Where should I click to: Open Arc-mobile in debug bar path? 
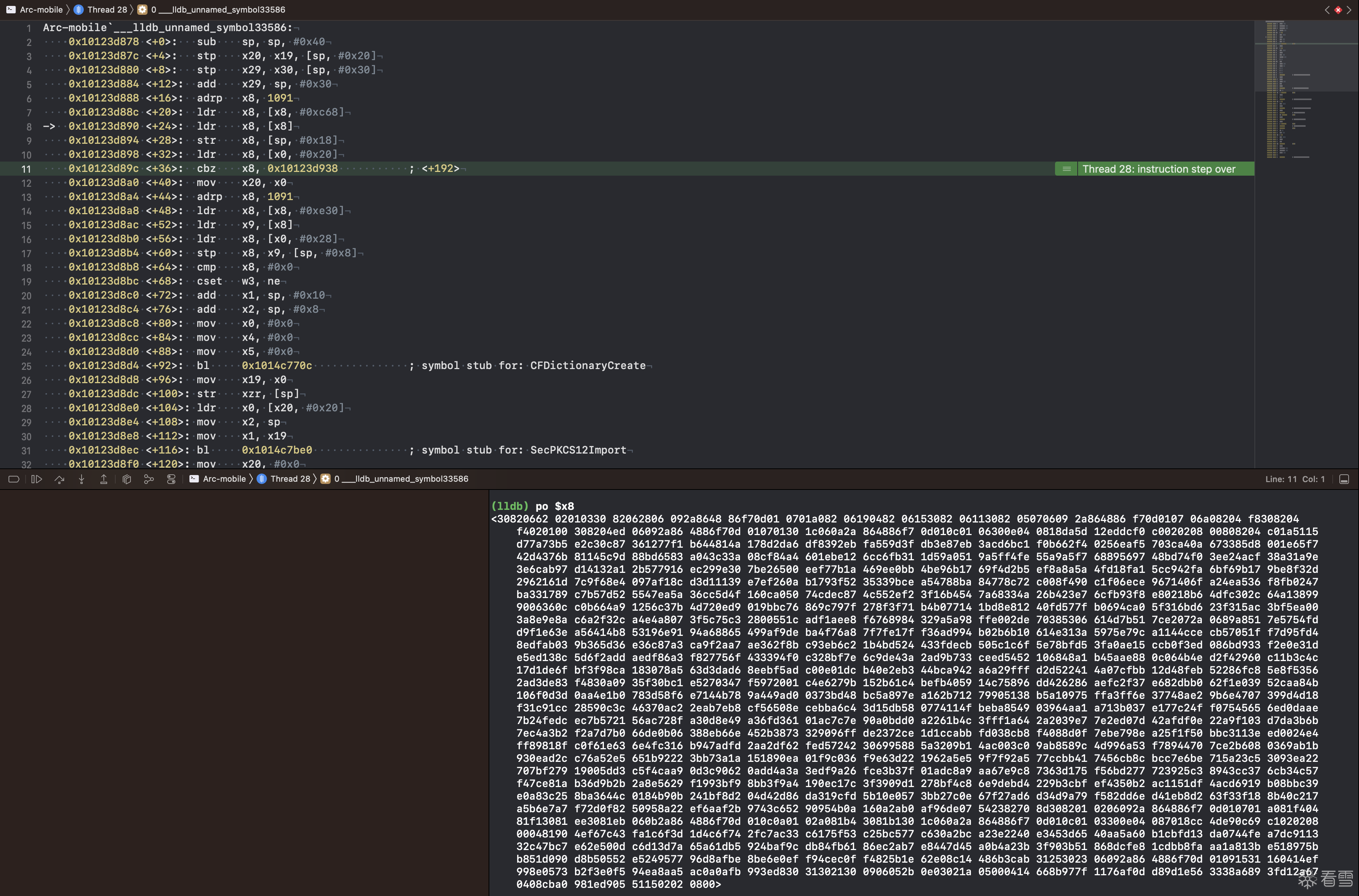click(x=224, y=479)
